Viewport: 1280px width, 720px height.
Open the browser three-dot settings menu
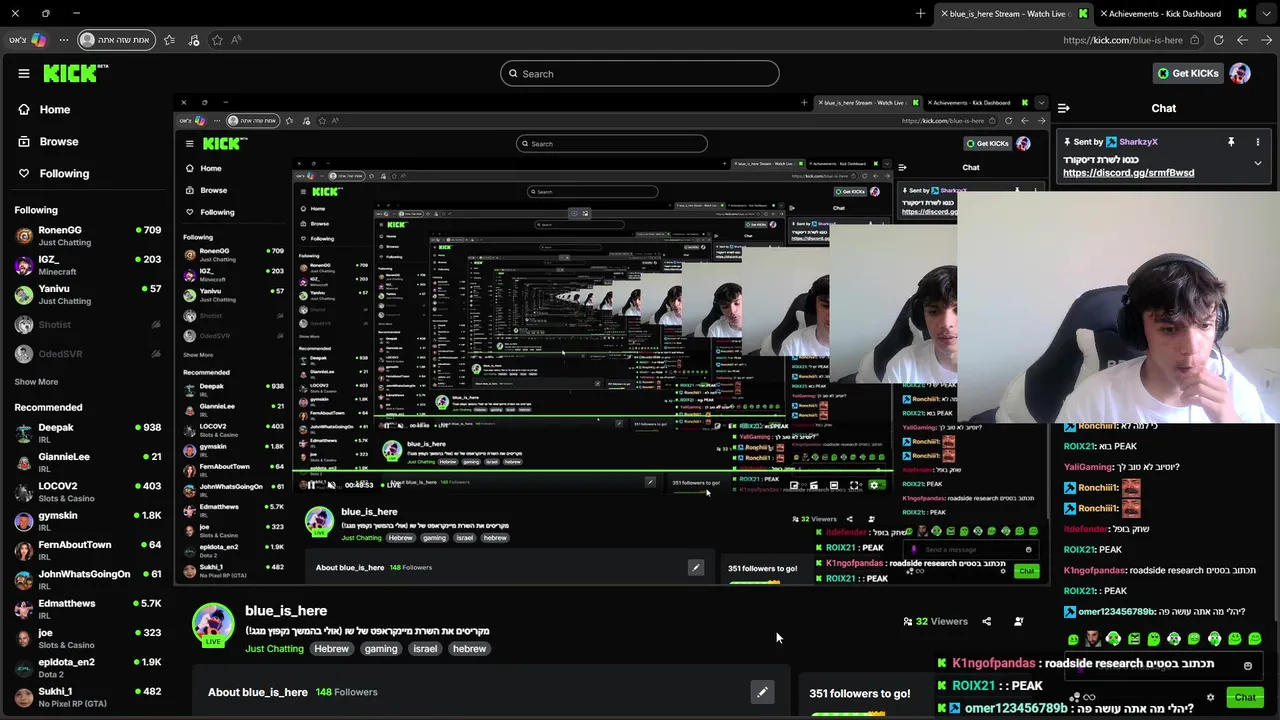64,40
